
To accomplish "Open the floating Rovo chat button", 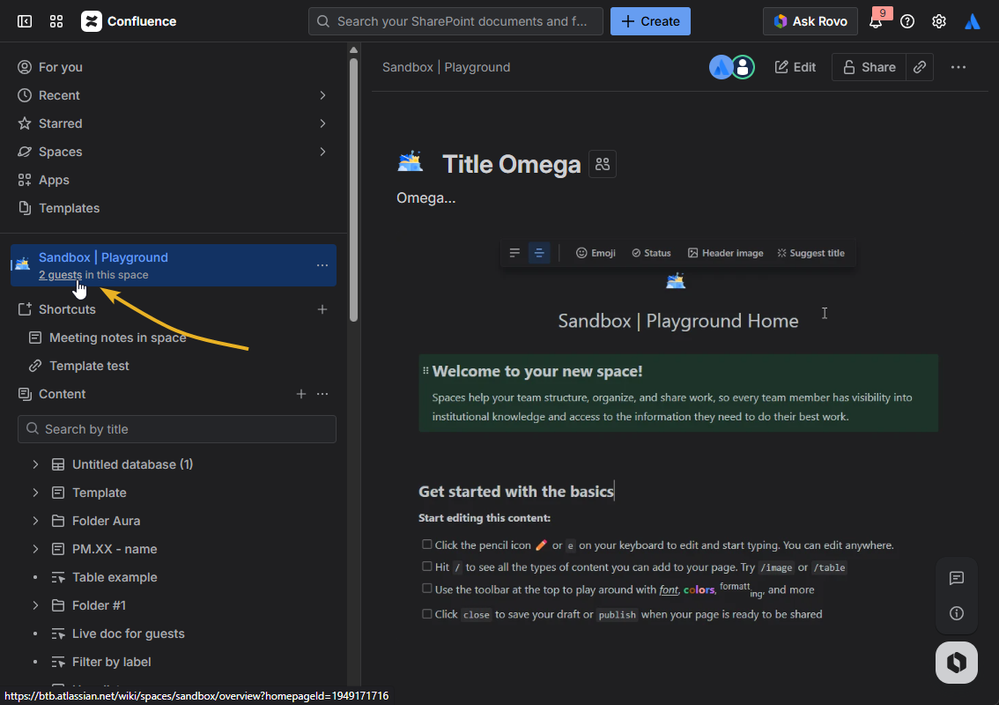I will (x=956, y=662).
